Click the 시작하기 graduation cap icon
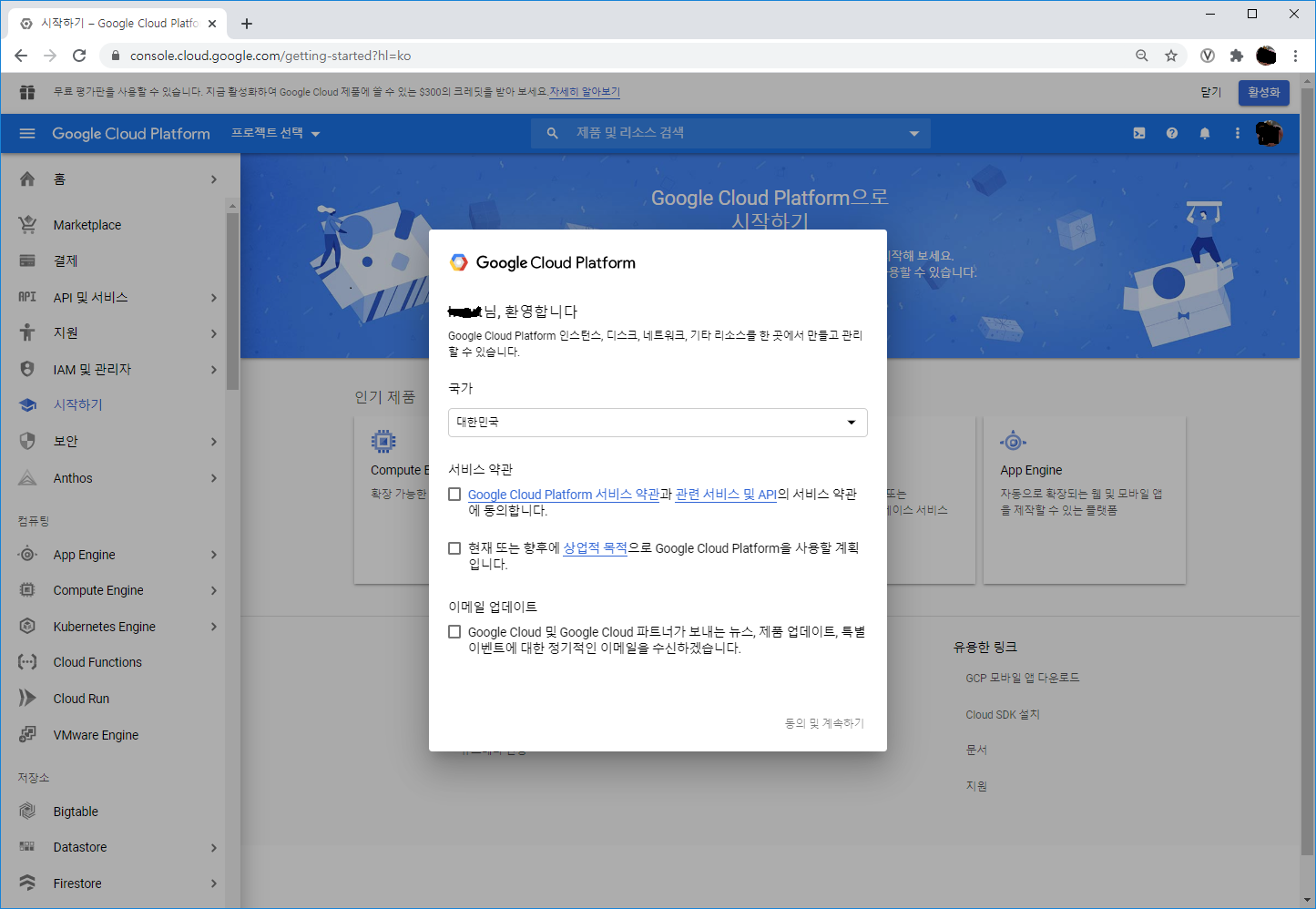The height and width of the screenshot is (909, 1316). tap(27, 404)
